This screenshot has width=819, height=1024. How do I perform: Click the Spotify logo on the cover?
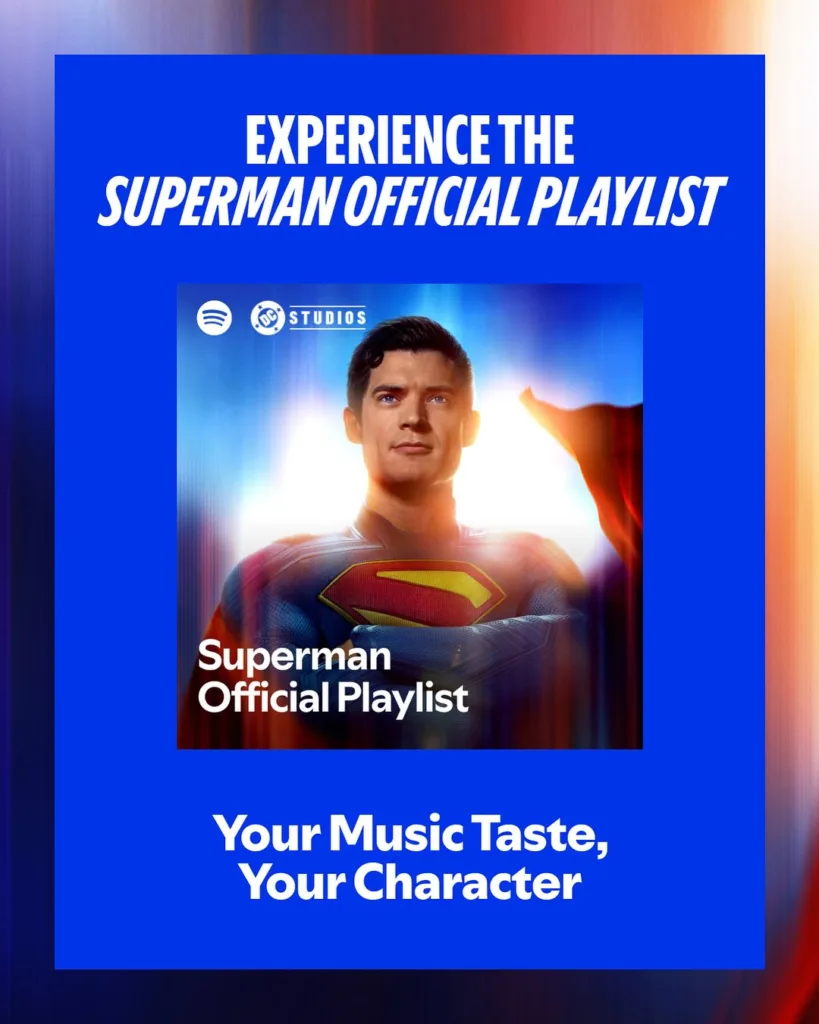tap(214, 318)
